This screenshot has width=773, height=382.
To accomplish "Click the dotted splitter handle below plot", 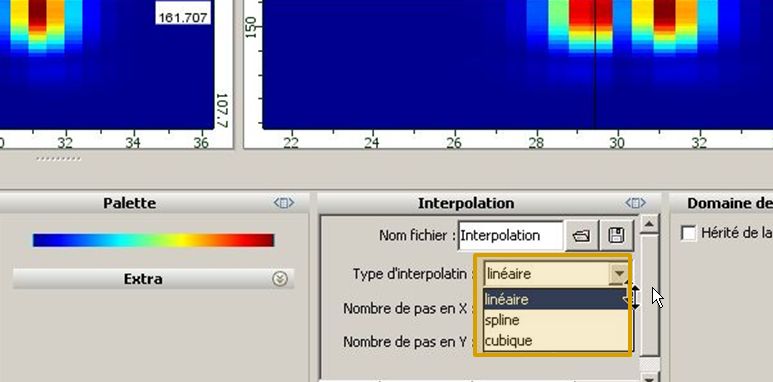I will coord(59,159).
